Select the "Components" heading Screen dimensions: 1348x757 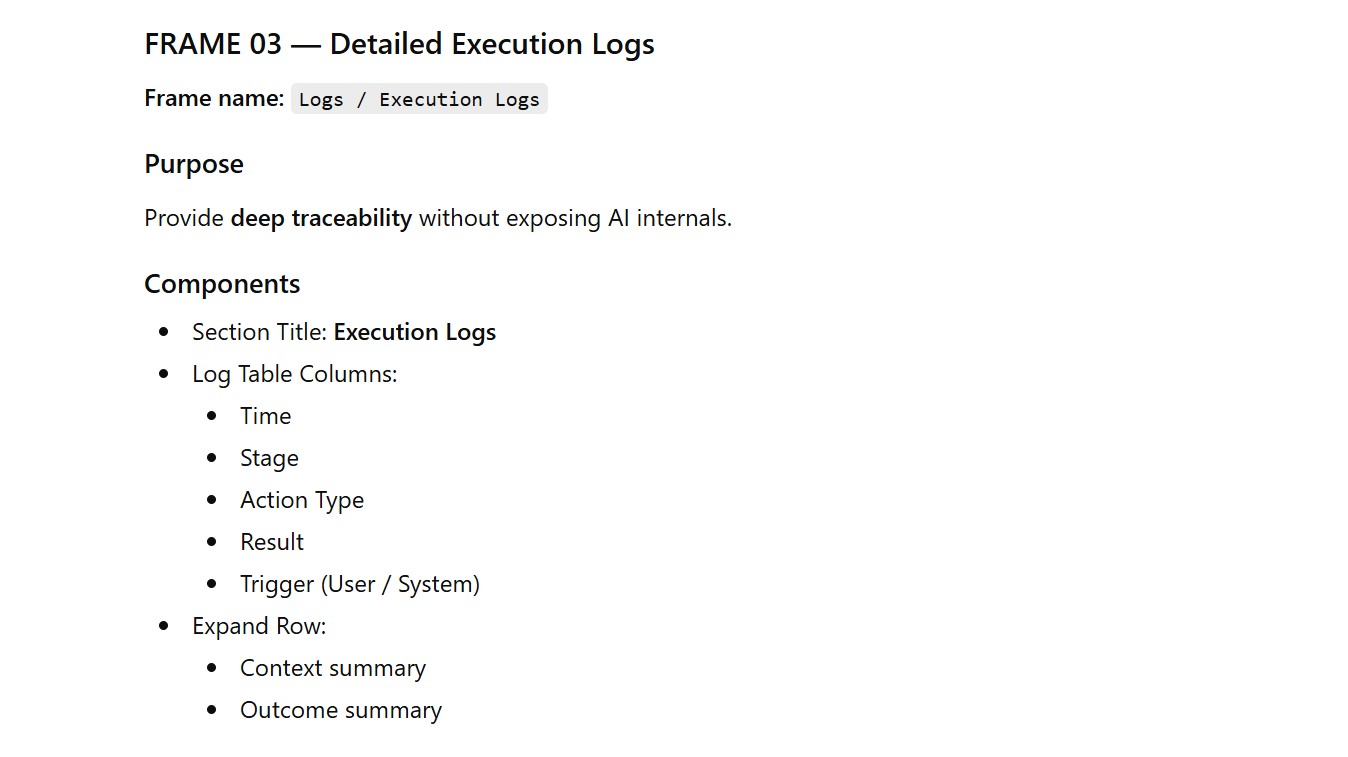(222, 284)
